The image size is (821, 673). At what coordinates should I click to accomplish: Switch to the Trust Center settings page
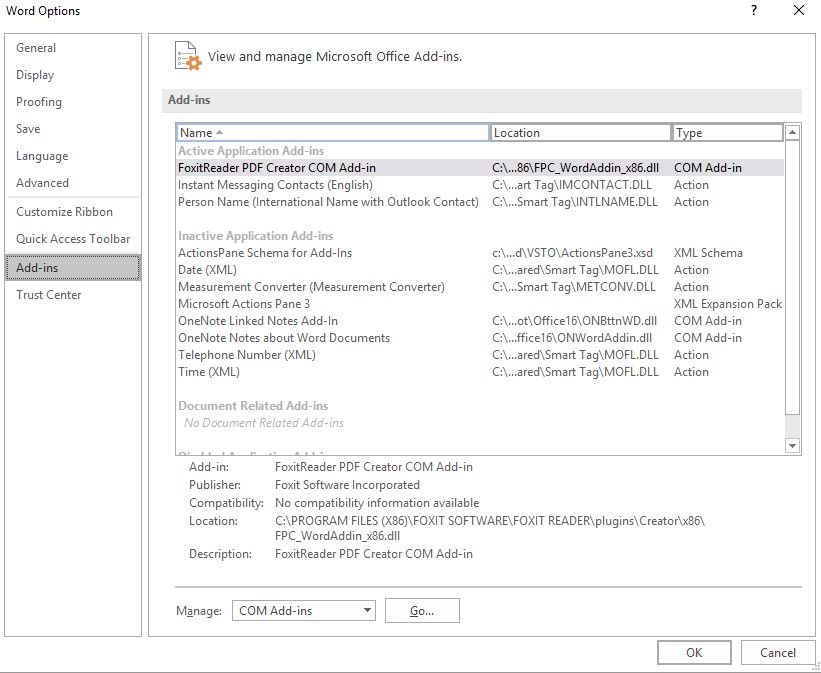click(x=49, y=294)
